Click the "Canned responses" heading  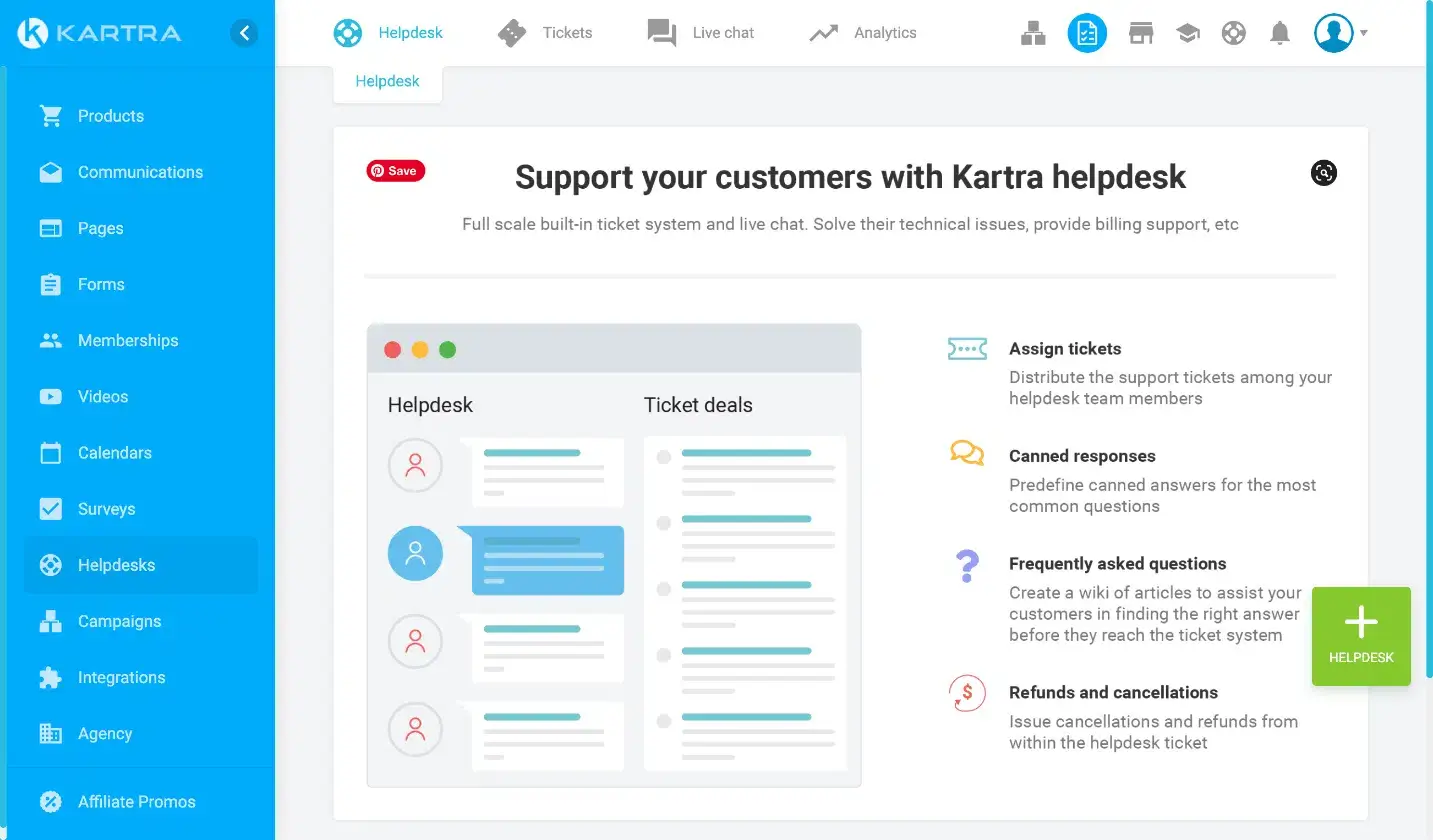coord(1082,456)
